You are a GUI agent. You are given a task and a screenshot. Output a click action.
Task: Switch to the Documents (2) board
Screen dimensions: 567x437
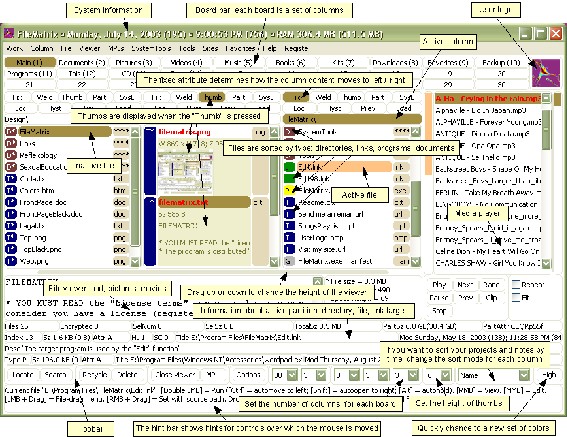point(82,63)
